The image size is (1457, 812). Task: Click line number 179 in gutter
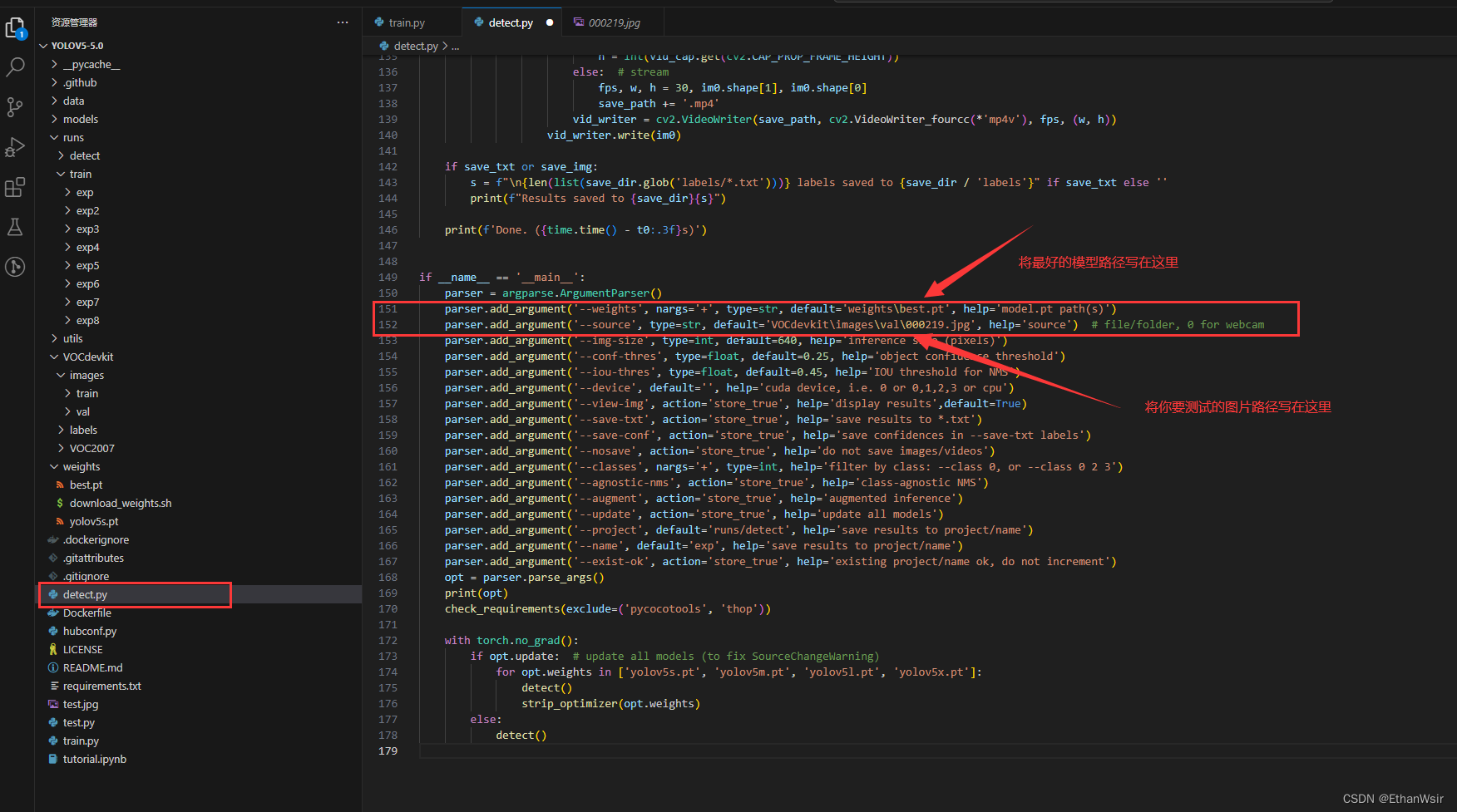(x=388, y=750)
